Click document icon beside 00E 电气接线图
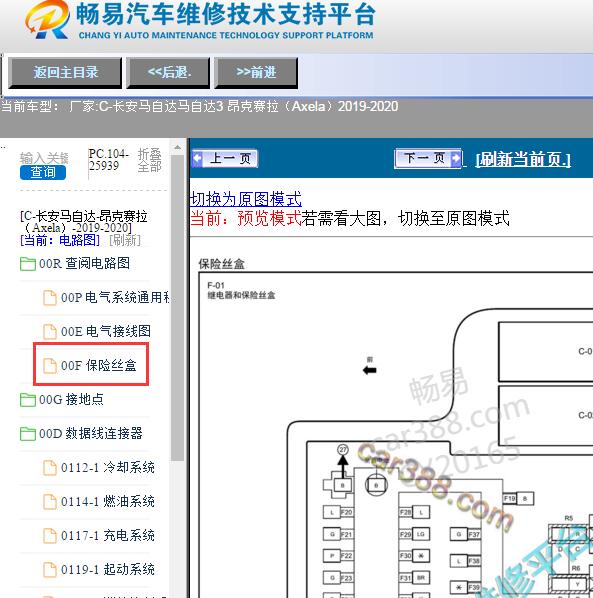The image size is (593, 598). point(50,332)
